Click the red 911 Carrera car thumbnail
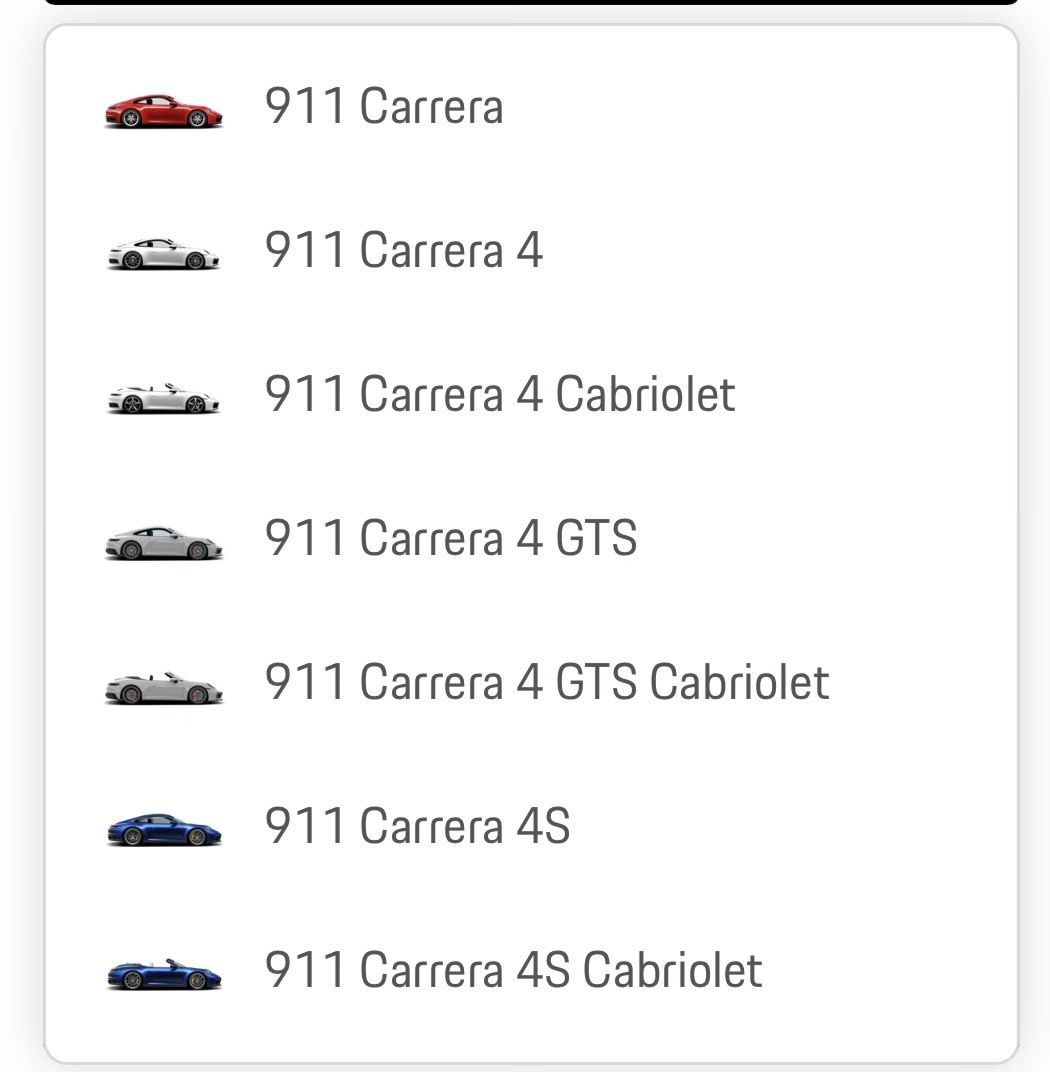1050x1072 pixels. click(x=163, y=111)
